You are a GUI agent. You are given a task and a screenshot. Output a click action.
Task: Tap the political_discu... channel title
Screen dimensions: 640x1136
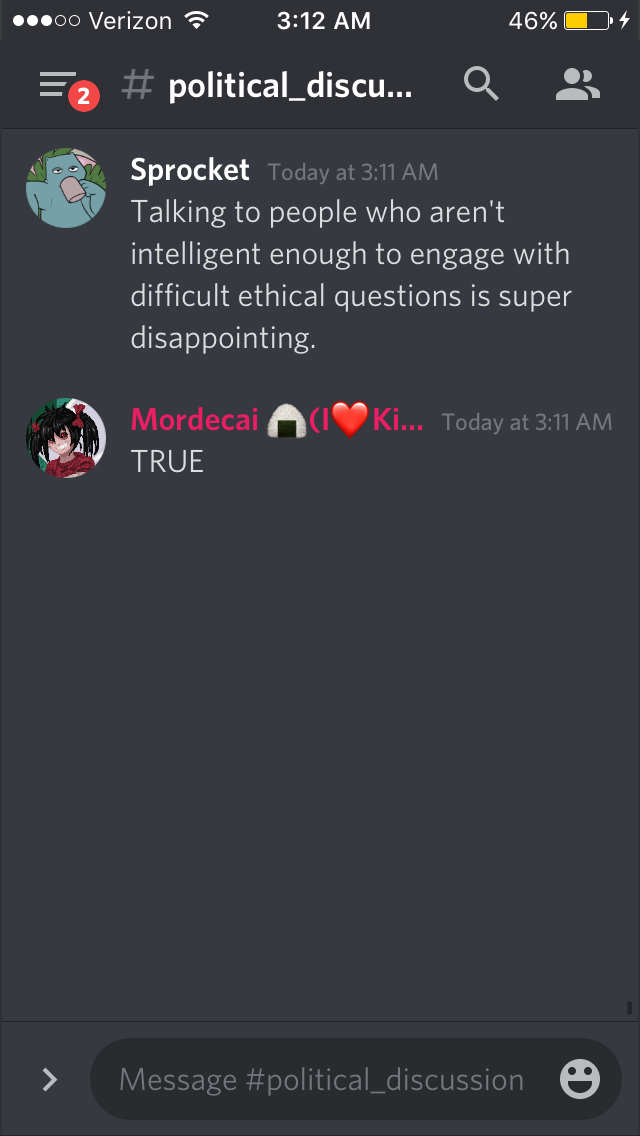coord(291,86)
